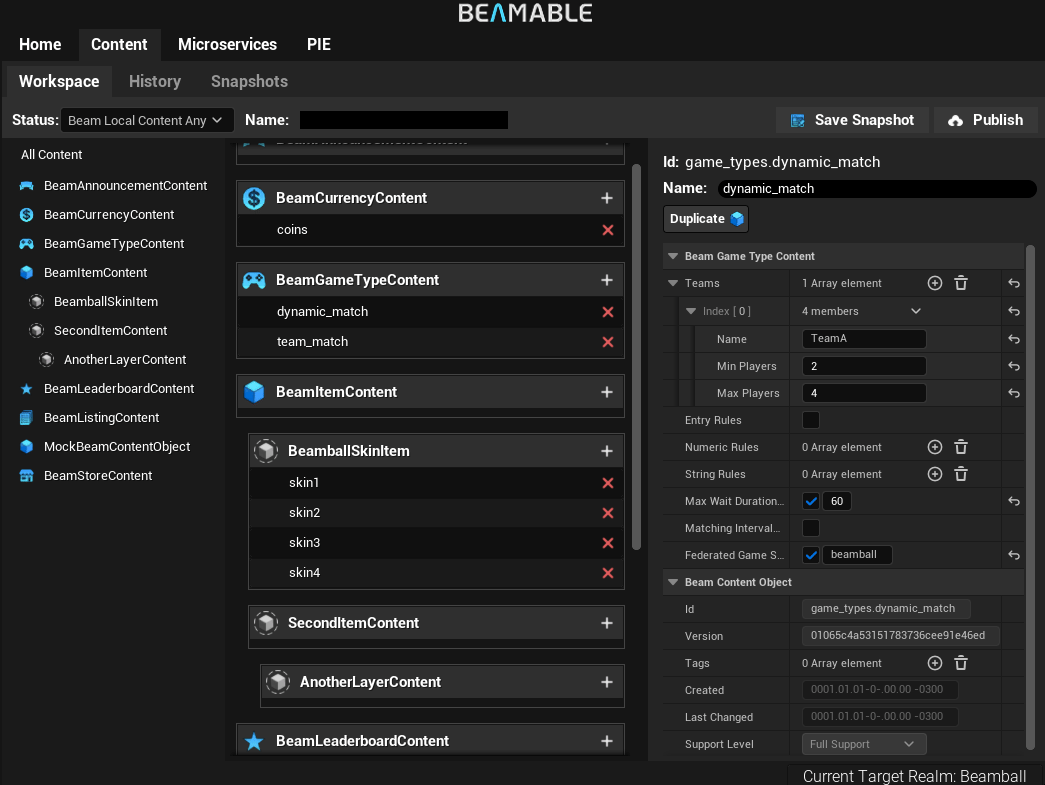Open the Snapshots tab
This screenshot has height=785, width=1045.
coord(249,81)
